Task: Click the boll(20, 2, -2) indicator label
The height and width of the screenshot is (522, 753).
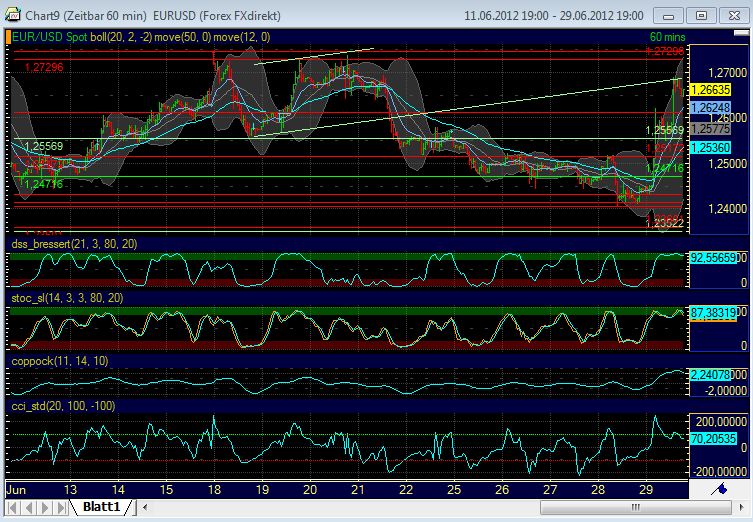Action: pos(121,37)
